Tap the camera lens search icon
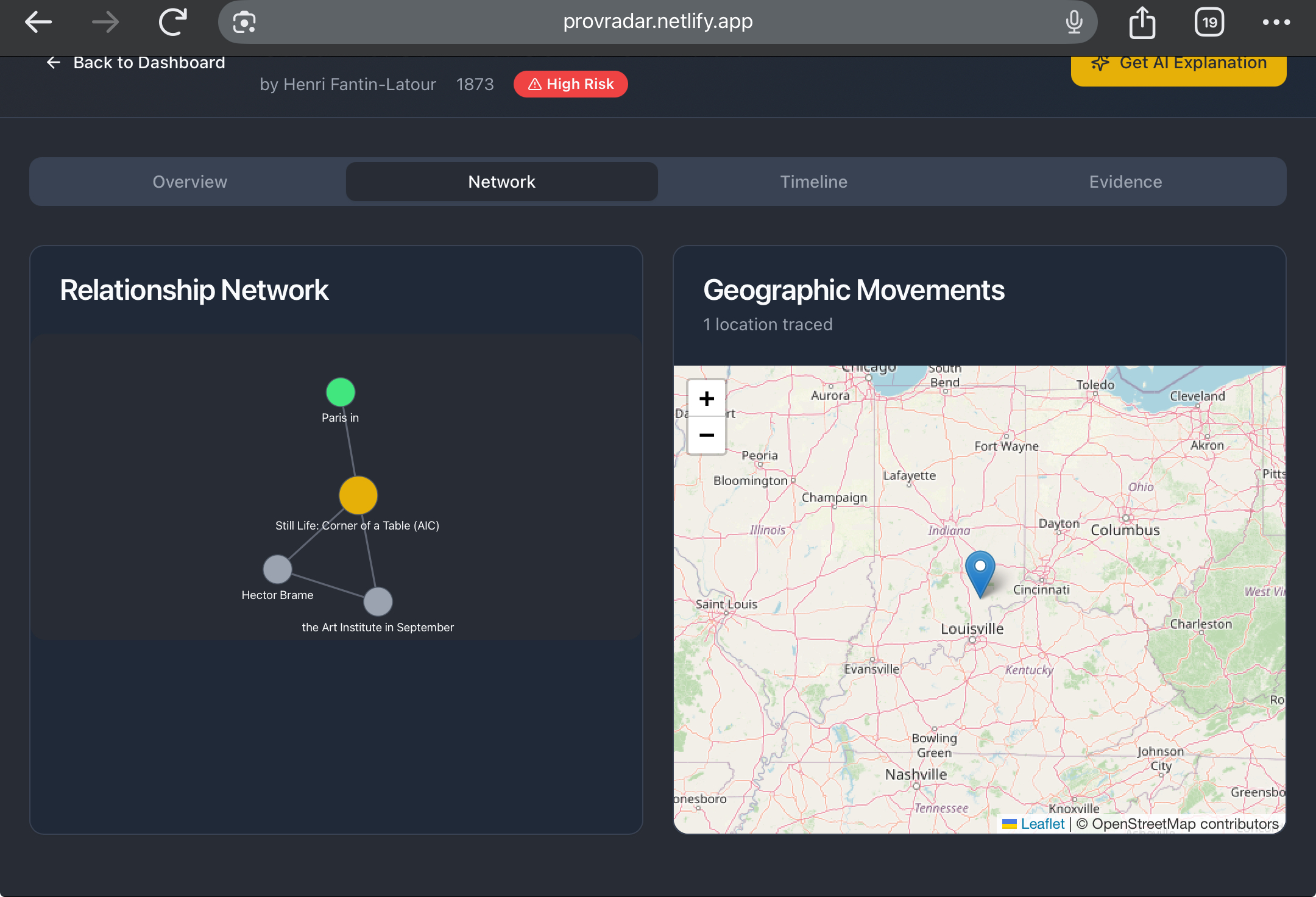The height and width of the screenshot is (897, 1316). pyautogui.click(x=244, y=23)
